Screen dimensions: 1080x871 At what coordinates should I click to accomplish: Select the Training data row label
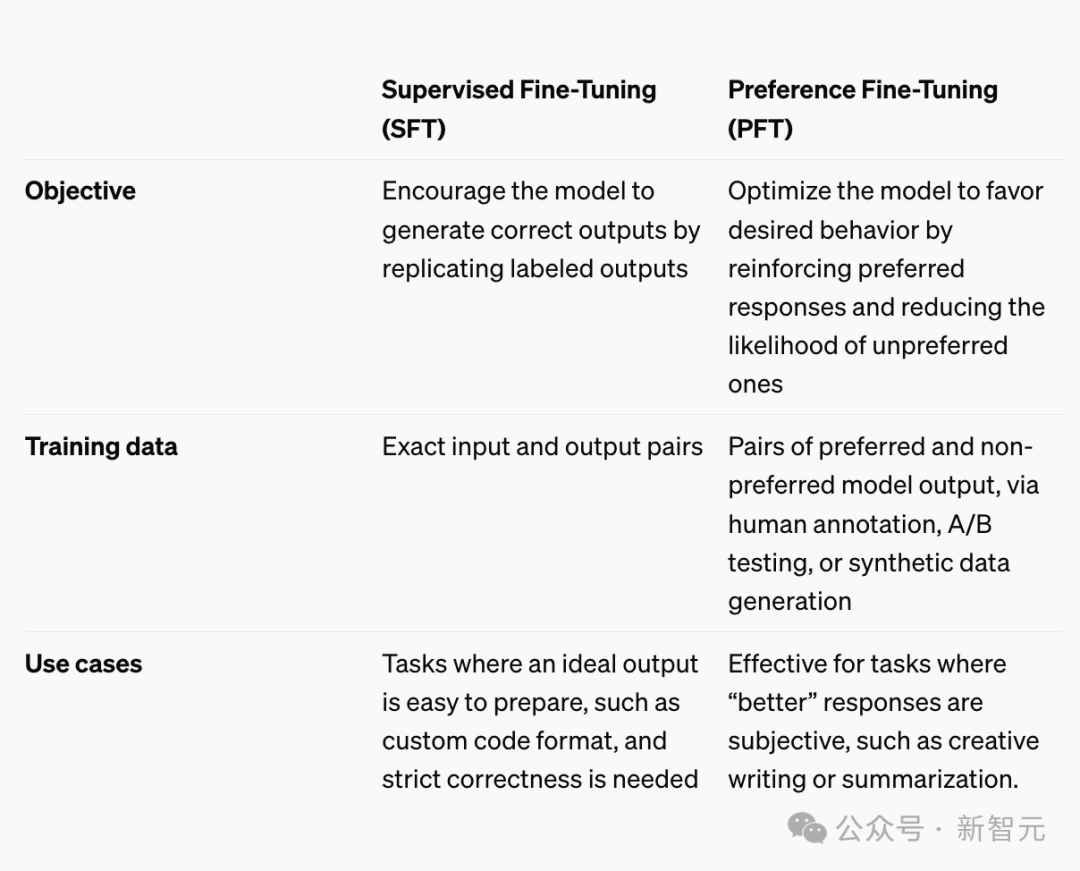coord(101,446)
